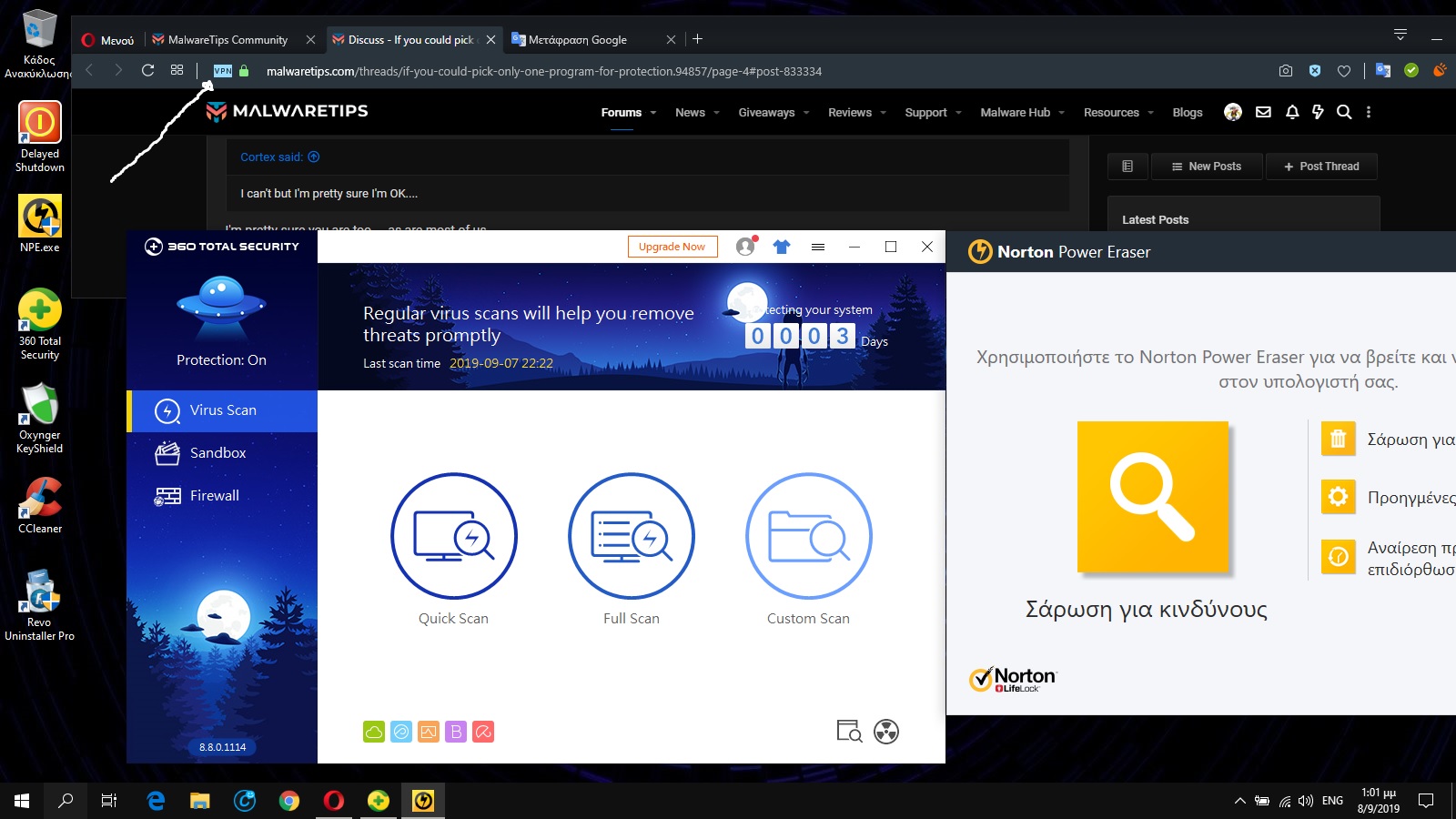Open the MalwareTips search magnifier
This screenshot has height=819, width=1456.
1344,112
